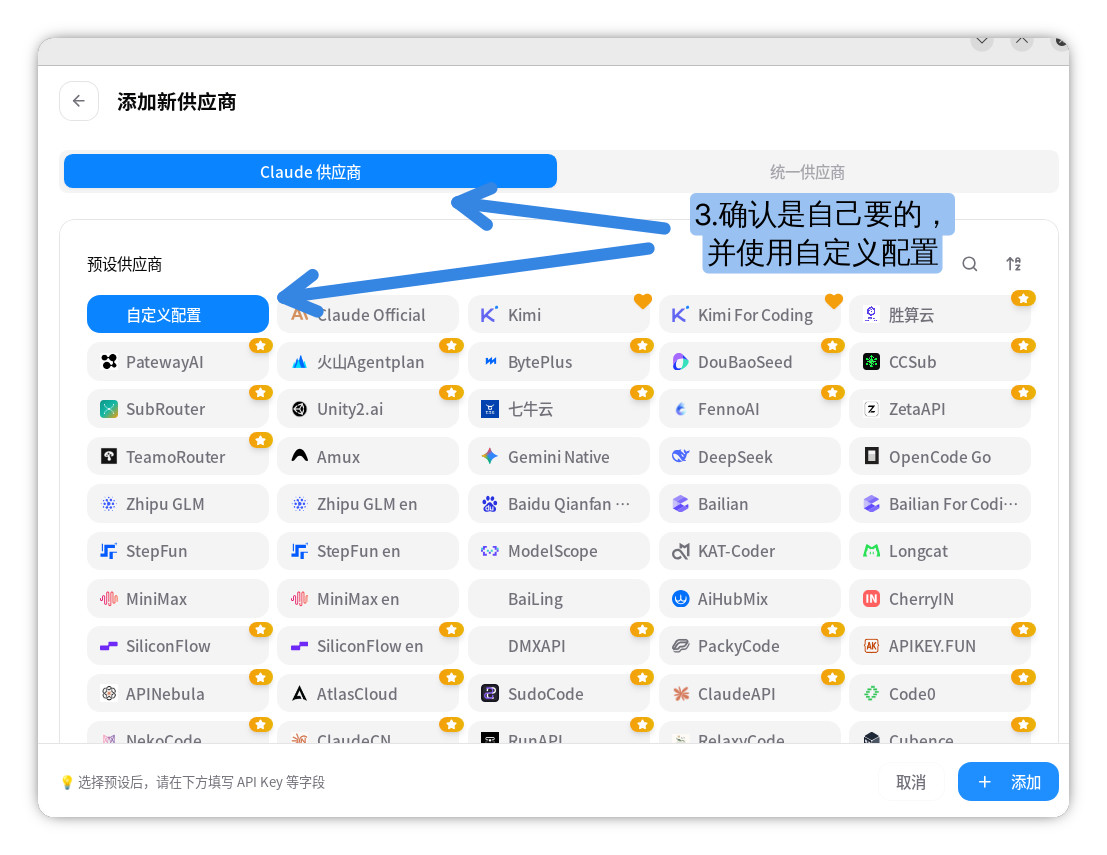The image size is (1107, 855).
Task: Select StepFun en provider
Action: pyautogui.click(x=368, y=551)
